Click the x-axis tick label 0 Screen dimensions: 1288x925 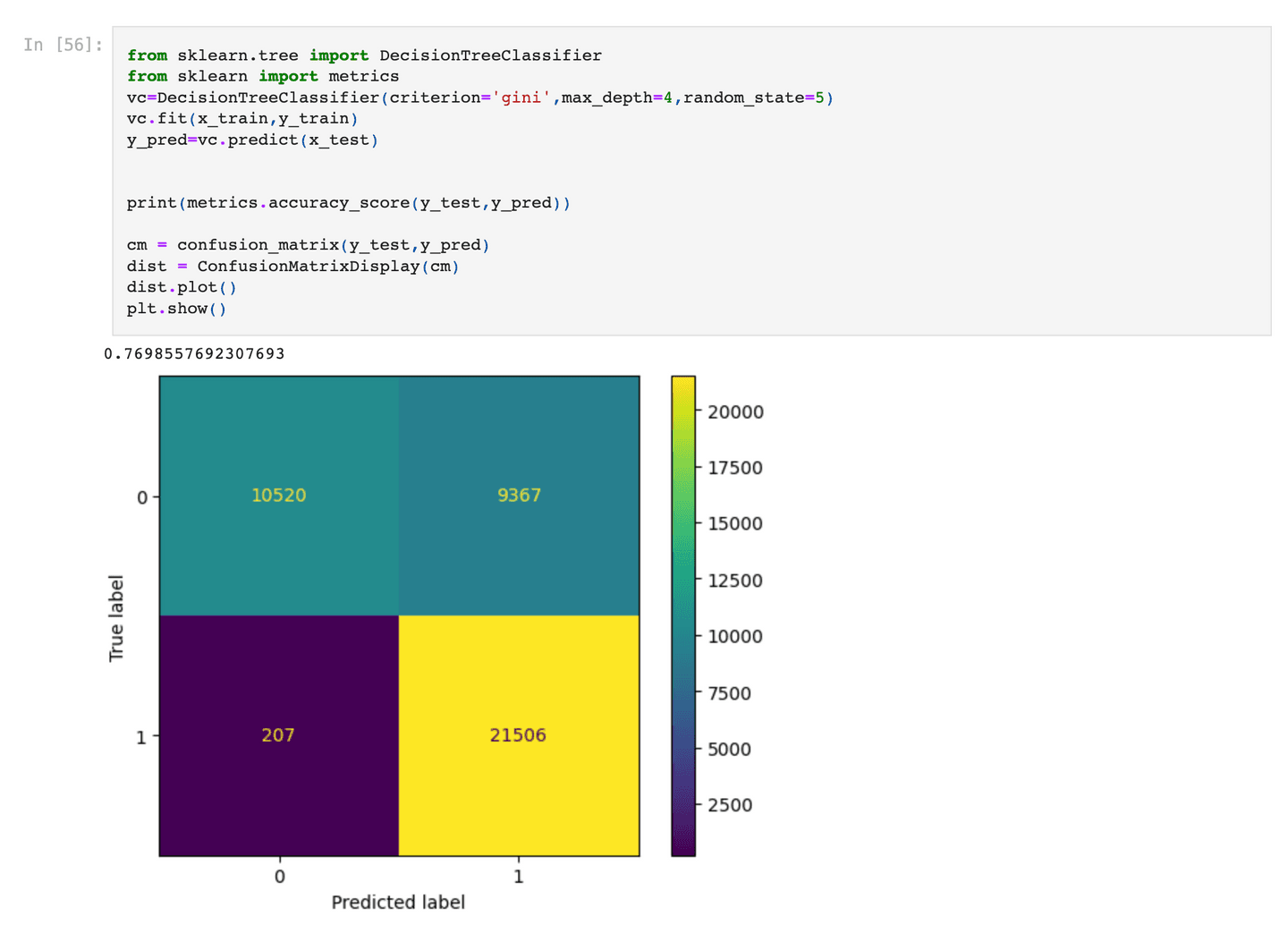point(280,877)
